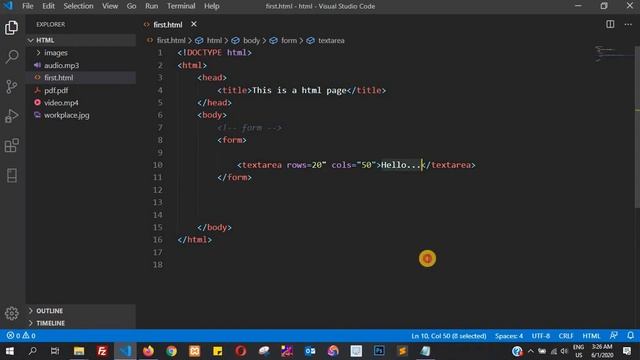Change indentation via Spaces: 4
The height and width of the screenshot is (360, 640).
(509, 336)
